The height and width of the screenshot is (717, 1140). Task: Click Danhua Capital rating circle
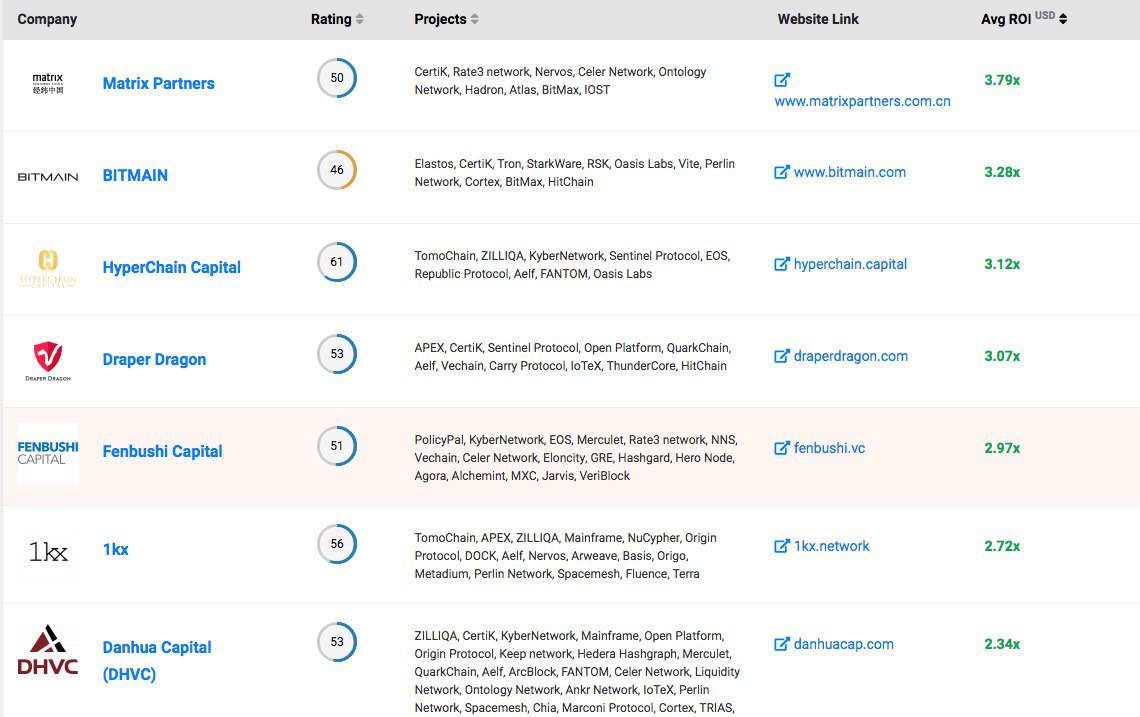click(x=337, y=641)
